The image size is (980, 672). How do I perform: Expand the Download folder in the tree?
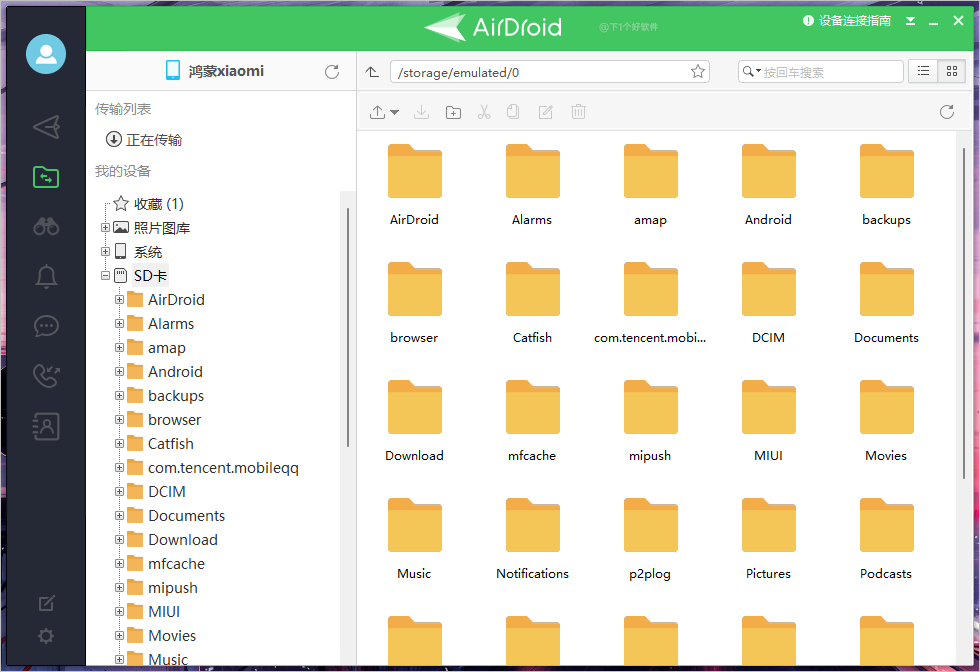pos(119,539)
